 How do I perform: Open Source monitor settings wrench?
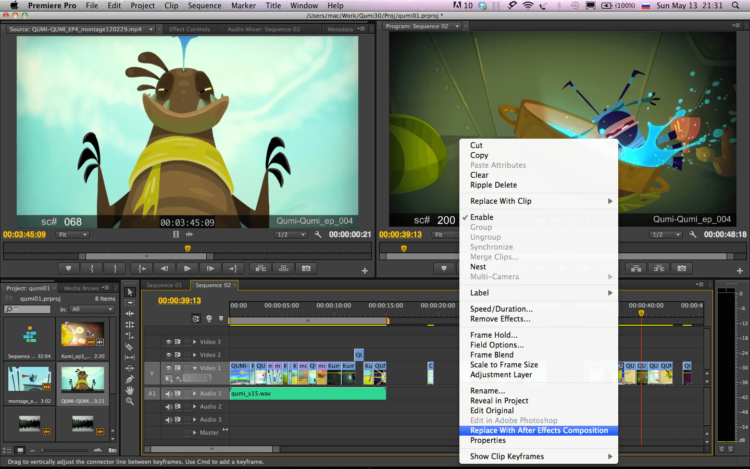[318, 235]
